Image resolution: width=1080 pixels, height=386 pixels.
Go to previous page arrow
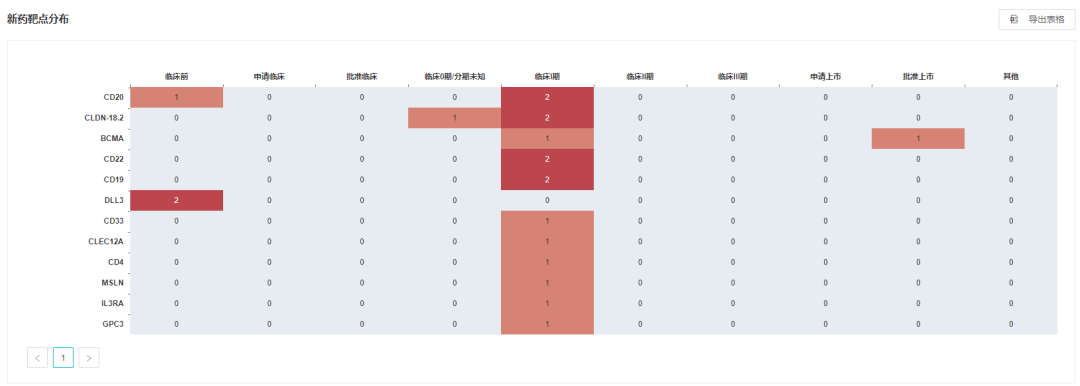(37, 358)
